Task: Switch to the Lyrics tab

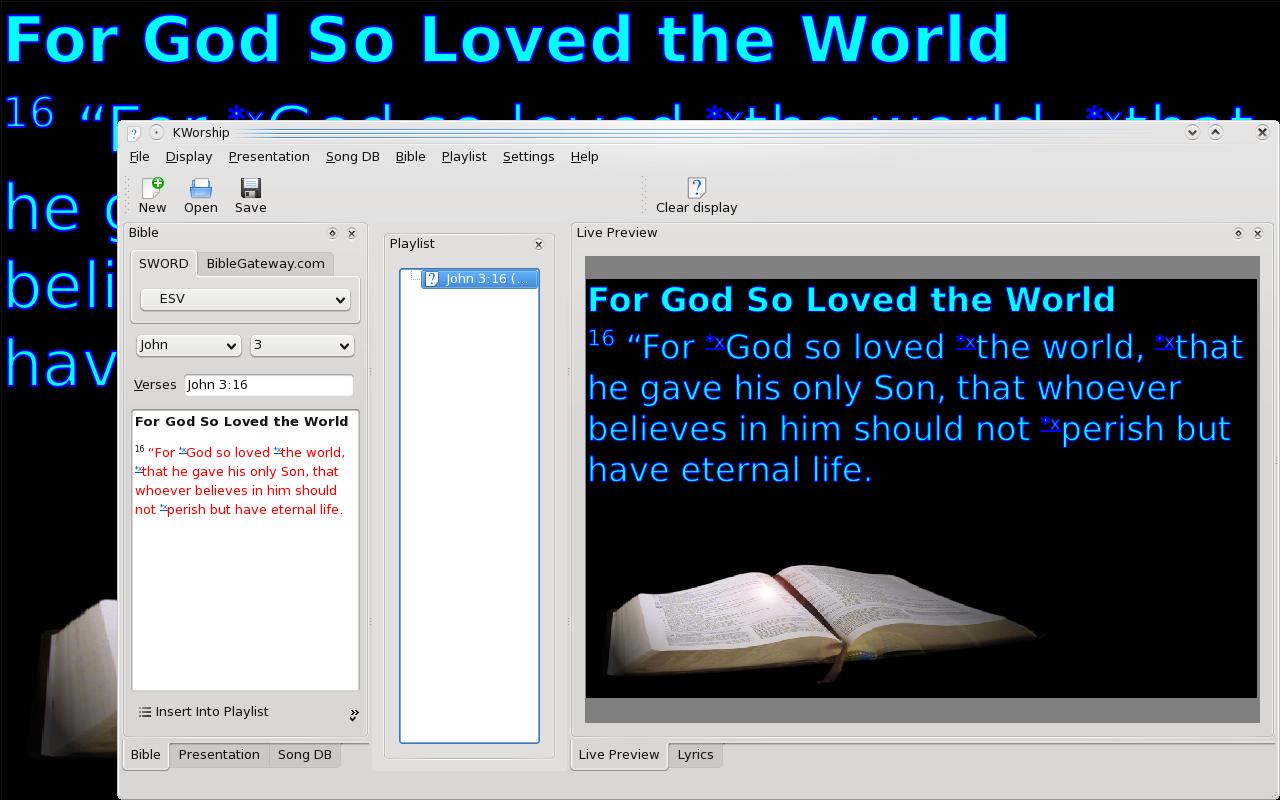Action: (x=695, y=755)
